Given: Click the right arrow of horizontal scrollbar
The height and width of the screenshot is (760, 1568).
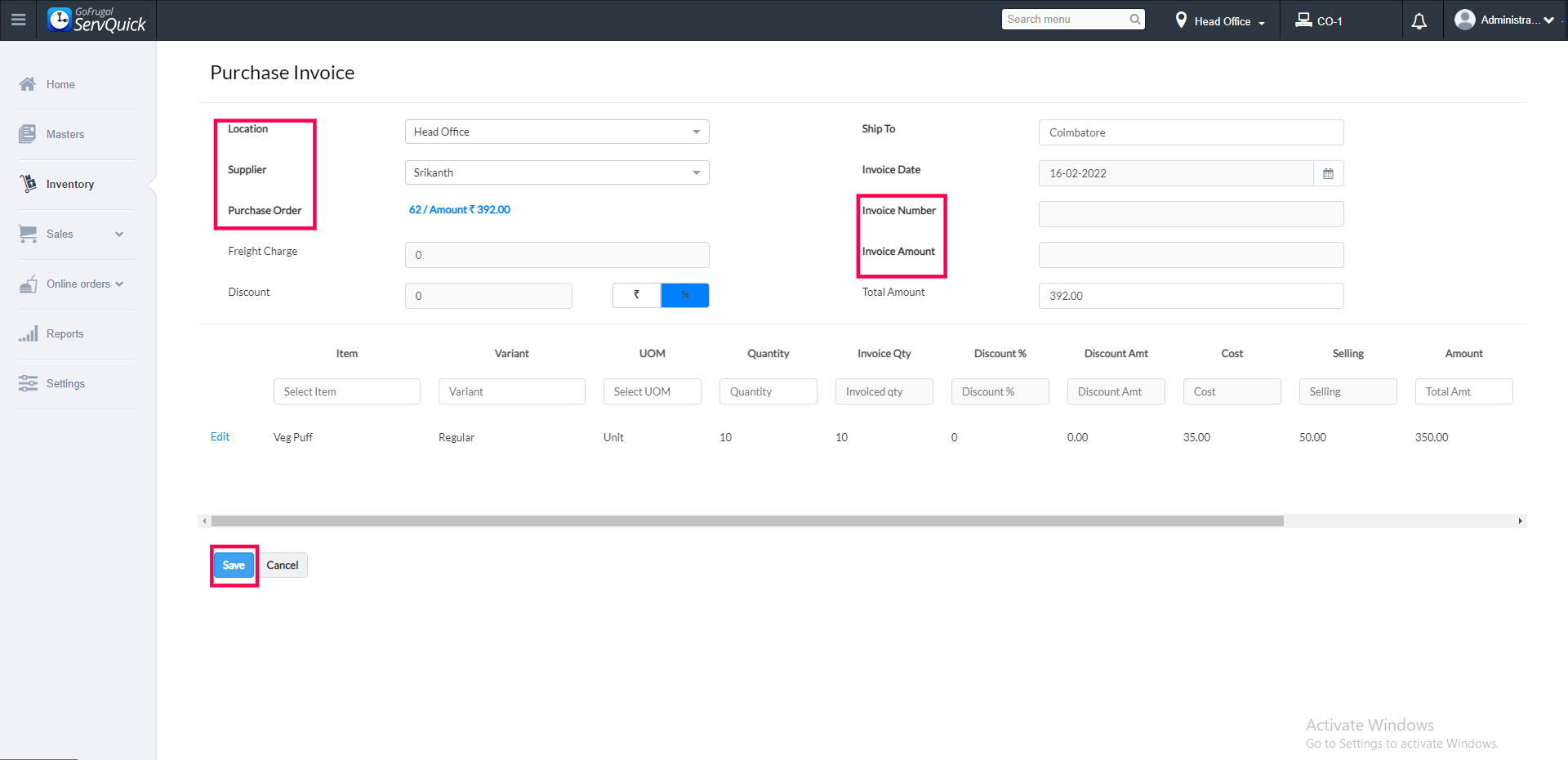Looking at the screenshot, I should point(1520,521).
